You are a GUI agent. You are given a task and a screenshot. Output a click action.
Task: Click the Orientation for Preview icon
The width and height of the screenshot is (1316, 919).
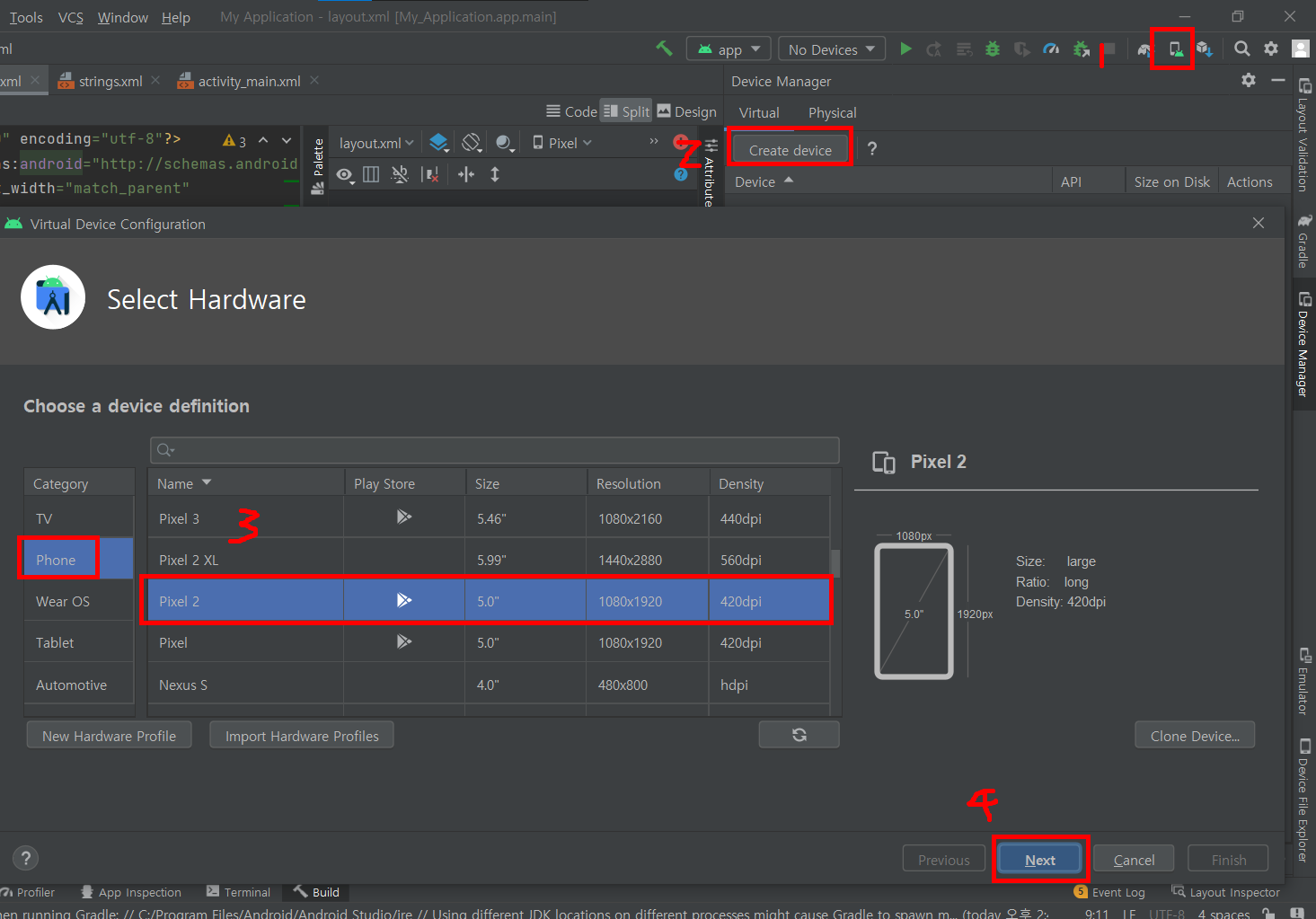(x=472, y=143)
